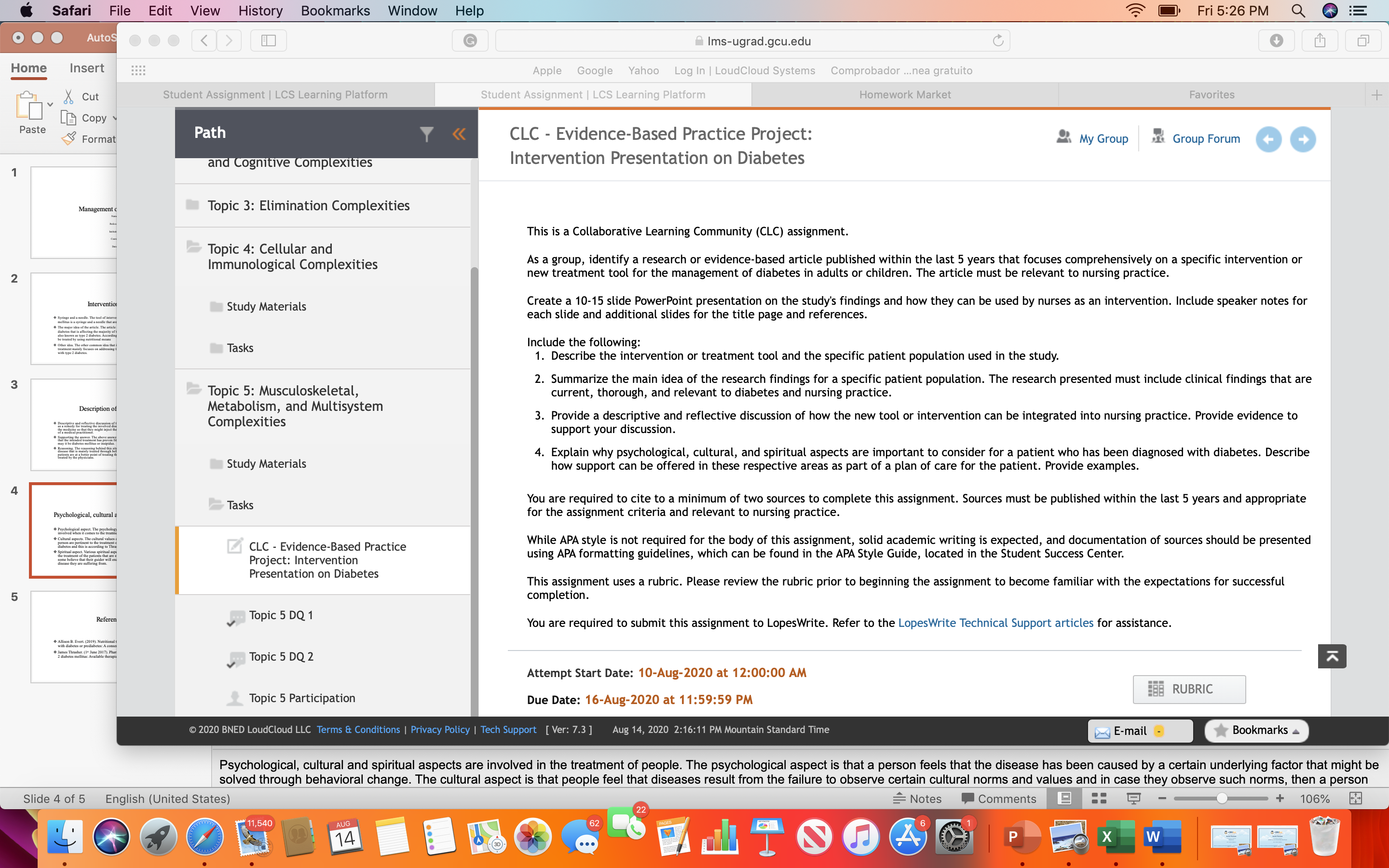Reload the page with refresh icon
Image resolution: width=1389 pixels, height=868 pixels.
coord(998,41)
